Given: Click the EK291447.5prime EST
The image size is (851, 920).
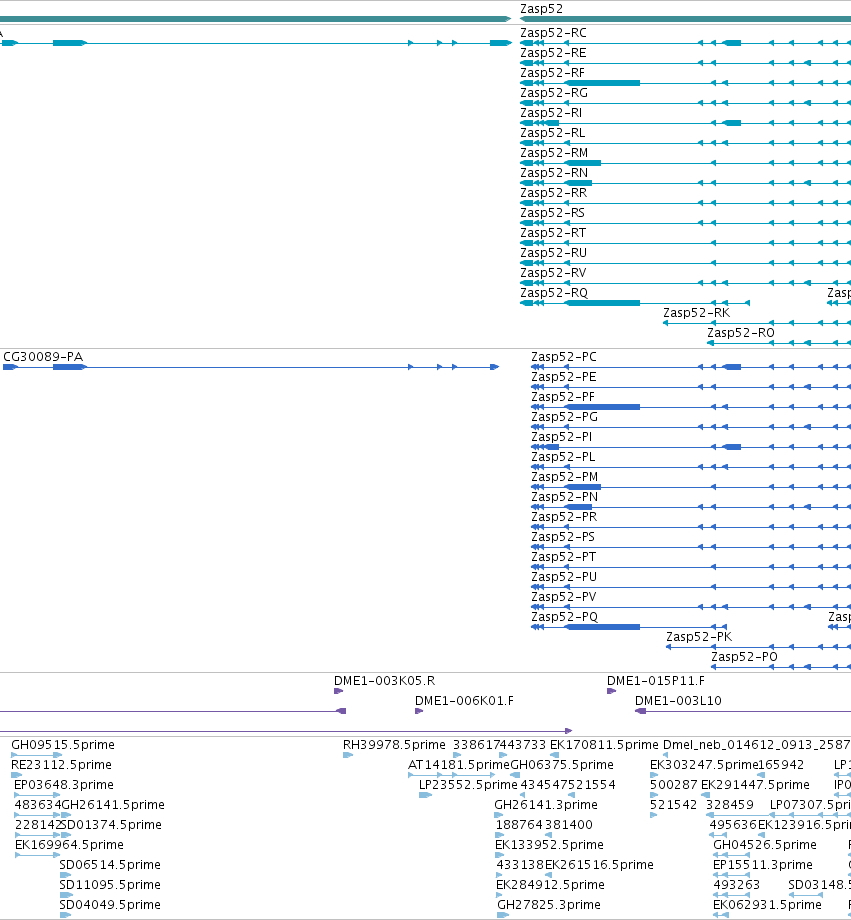Looking at the screenshot, I should [755, 784].
